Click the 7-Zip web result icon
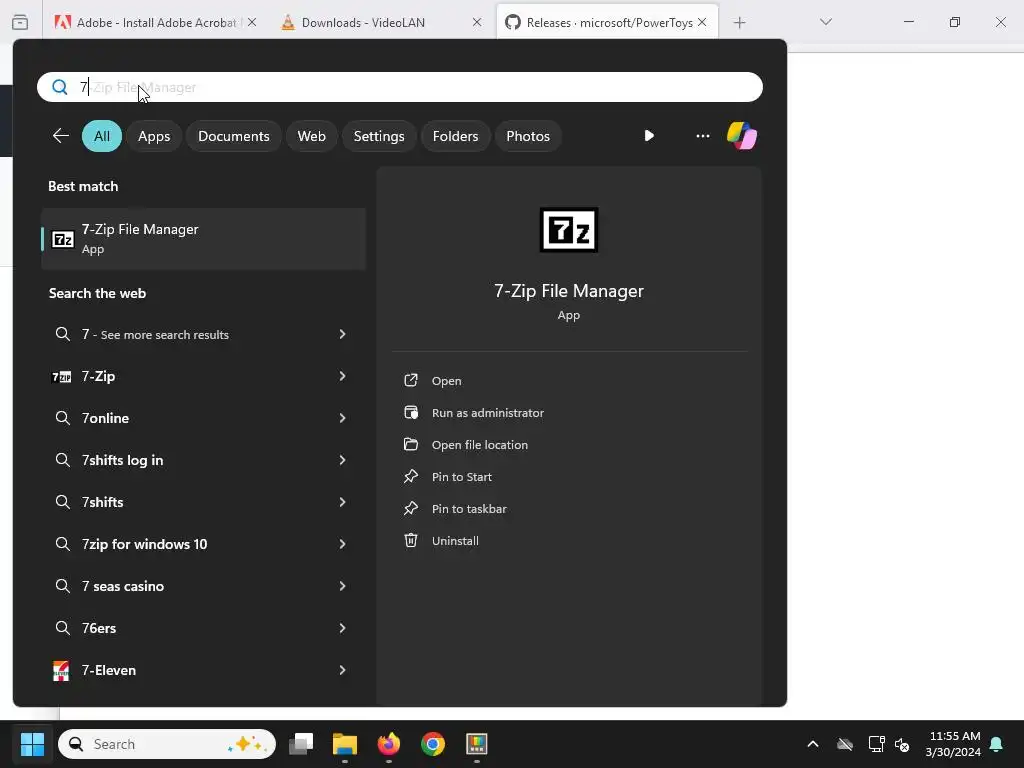 [x=61, y=377]
